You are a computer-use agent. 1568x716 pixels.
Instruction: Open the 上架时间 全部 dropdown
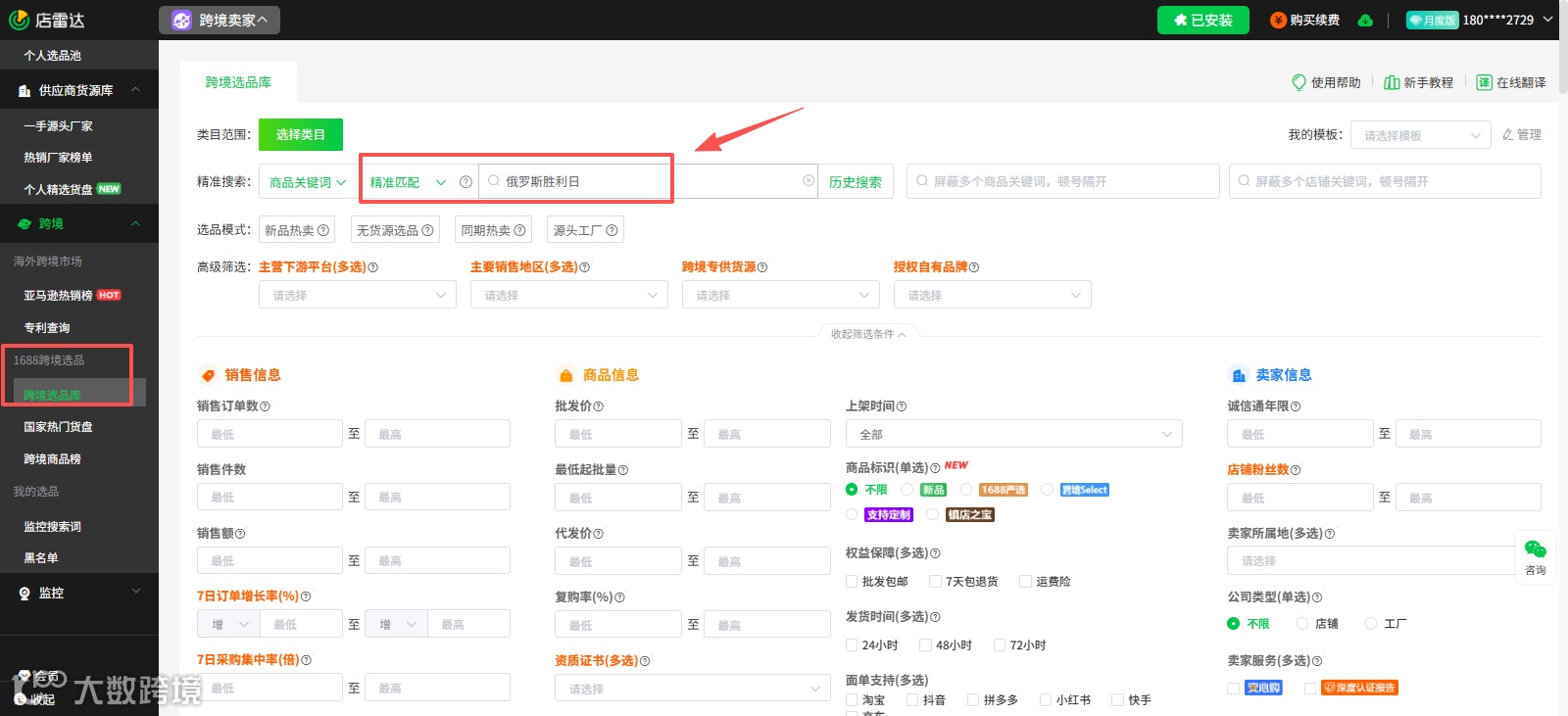(x=1014, y=434)
